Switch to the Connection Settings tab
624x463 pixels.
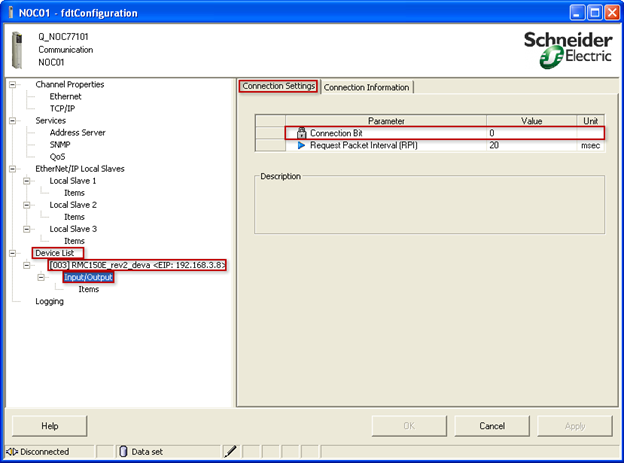[279, 86]
